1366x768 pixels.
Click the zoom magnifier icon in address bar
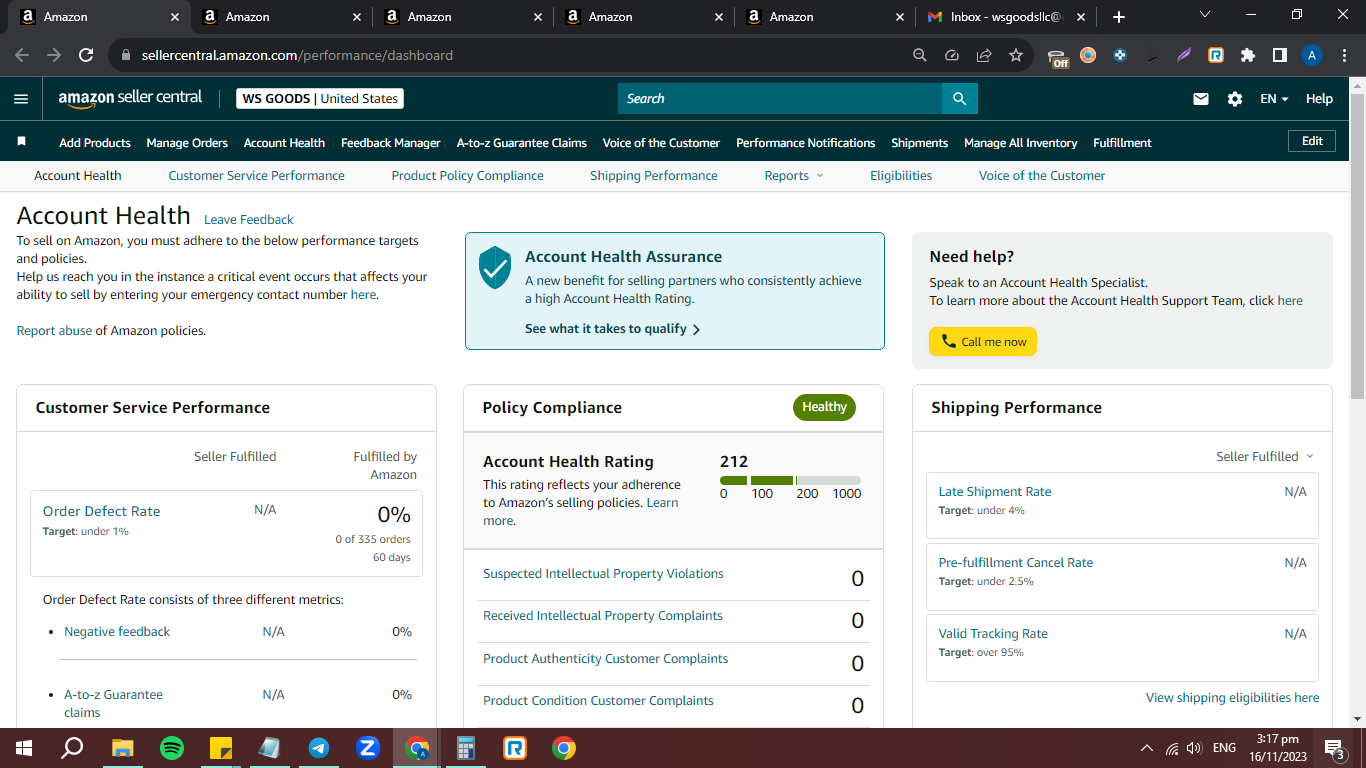point(920,56)
